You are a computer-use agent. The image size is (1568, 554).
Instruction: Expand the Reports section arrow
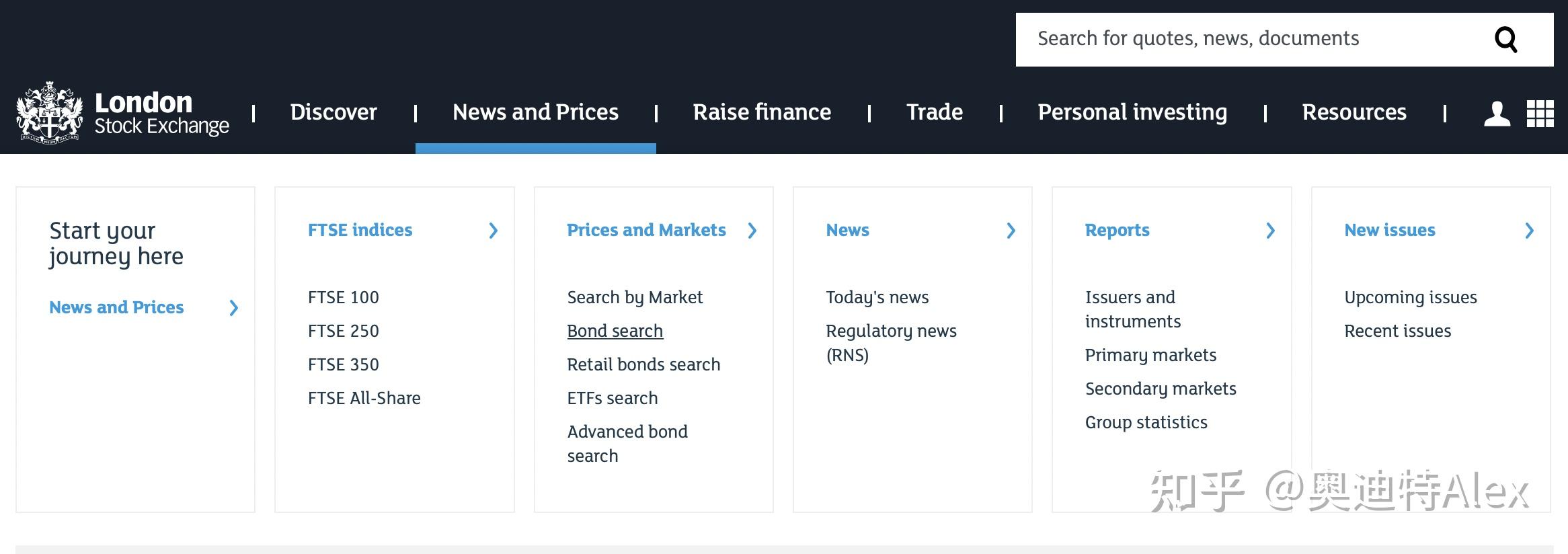1270,231
